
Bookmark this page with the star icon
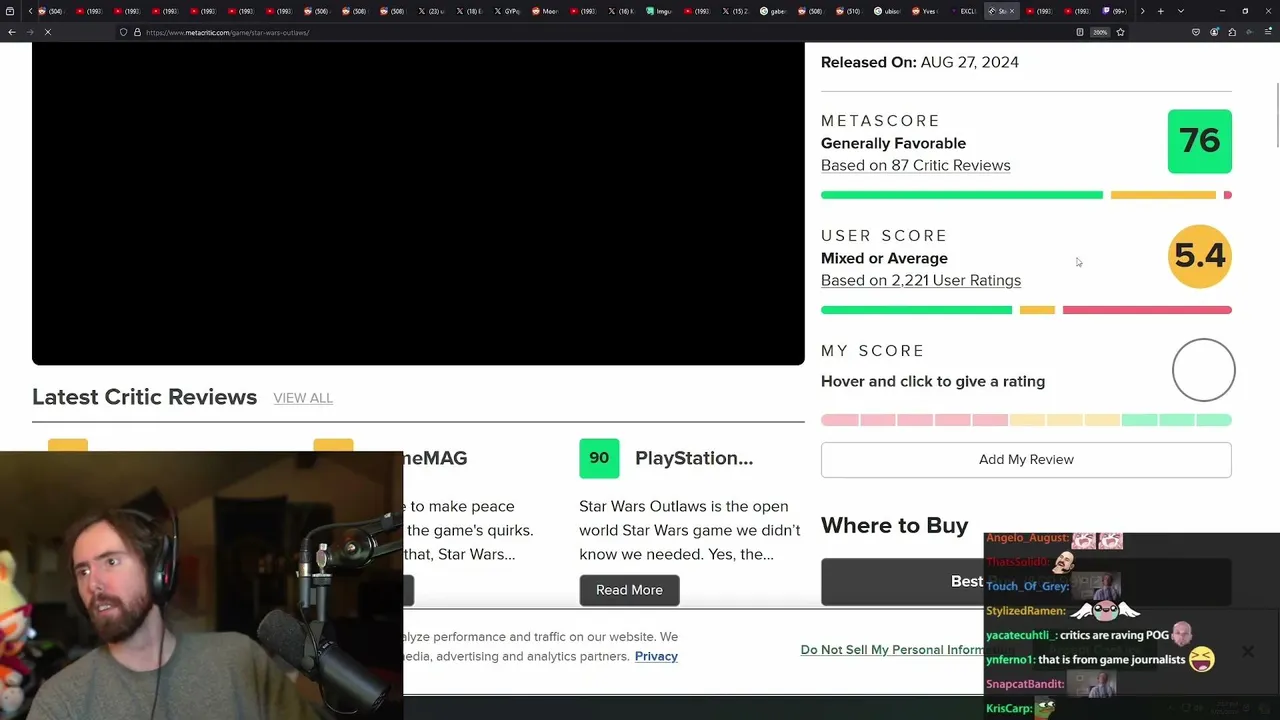point(1121,32)
